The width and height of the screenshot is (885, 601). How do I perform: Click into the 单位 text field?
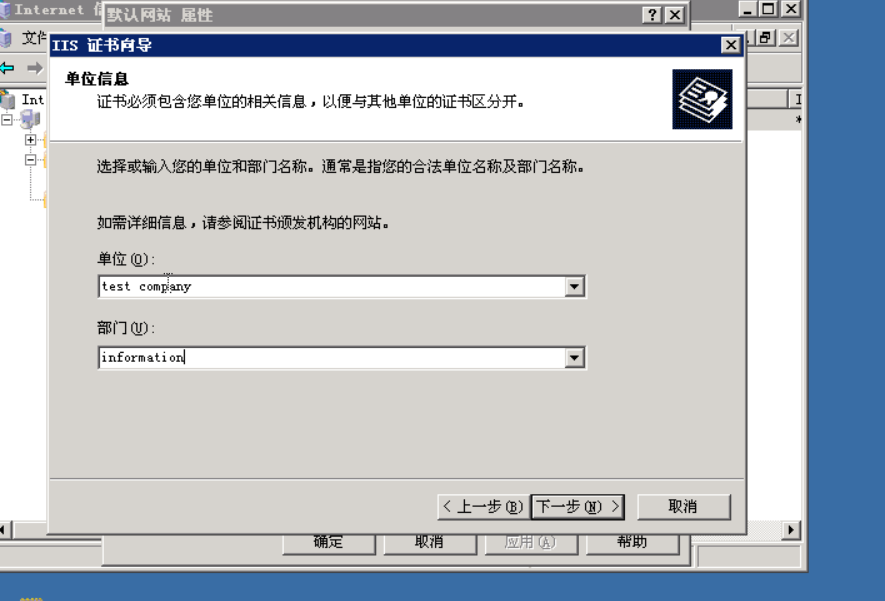pos(331,287)
